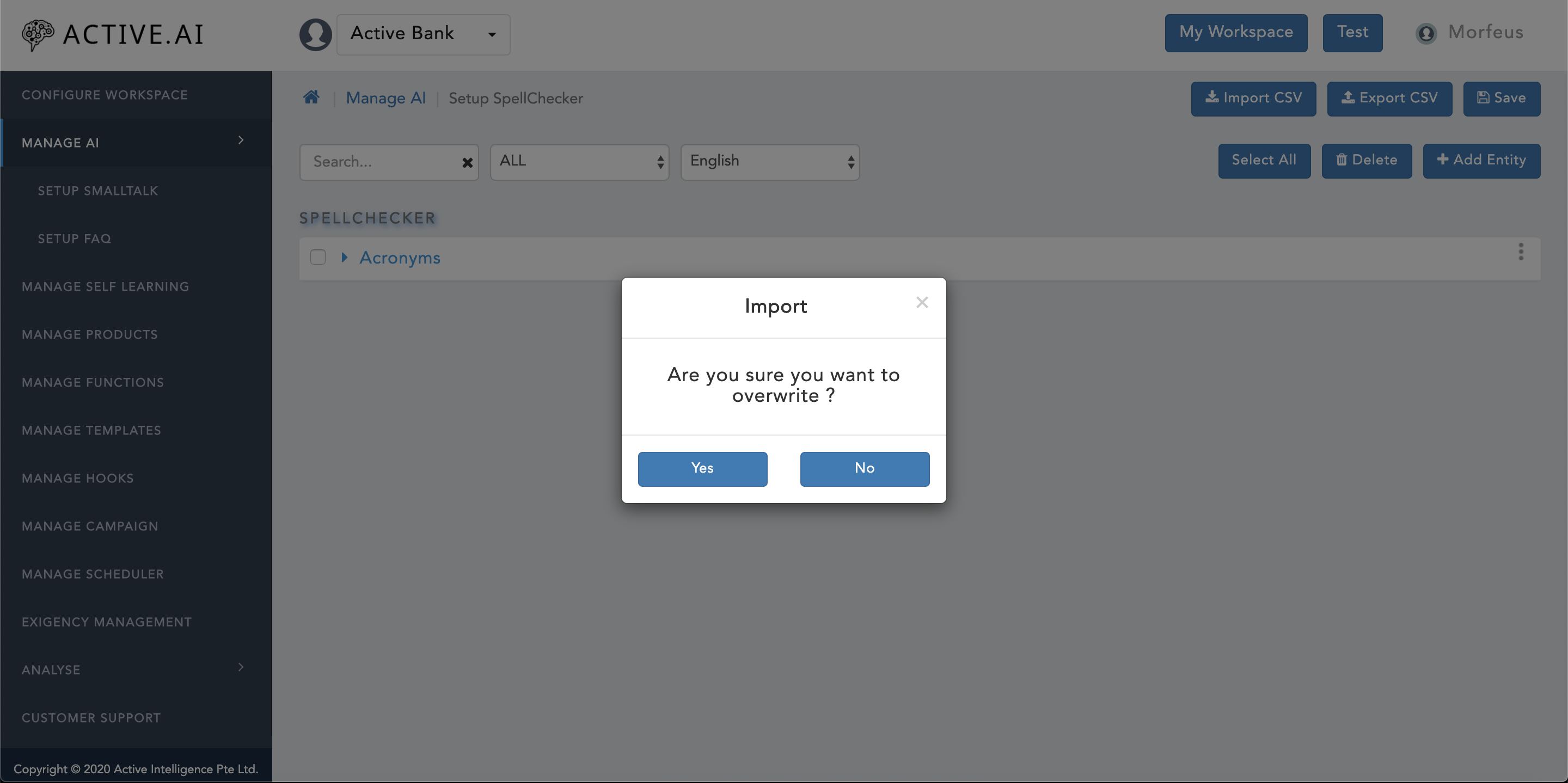Tick the Acronyms checkbox

point(318,257)
